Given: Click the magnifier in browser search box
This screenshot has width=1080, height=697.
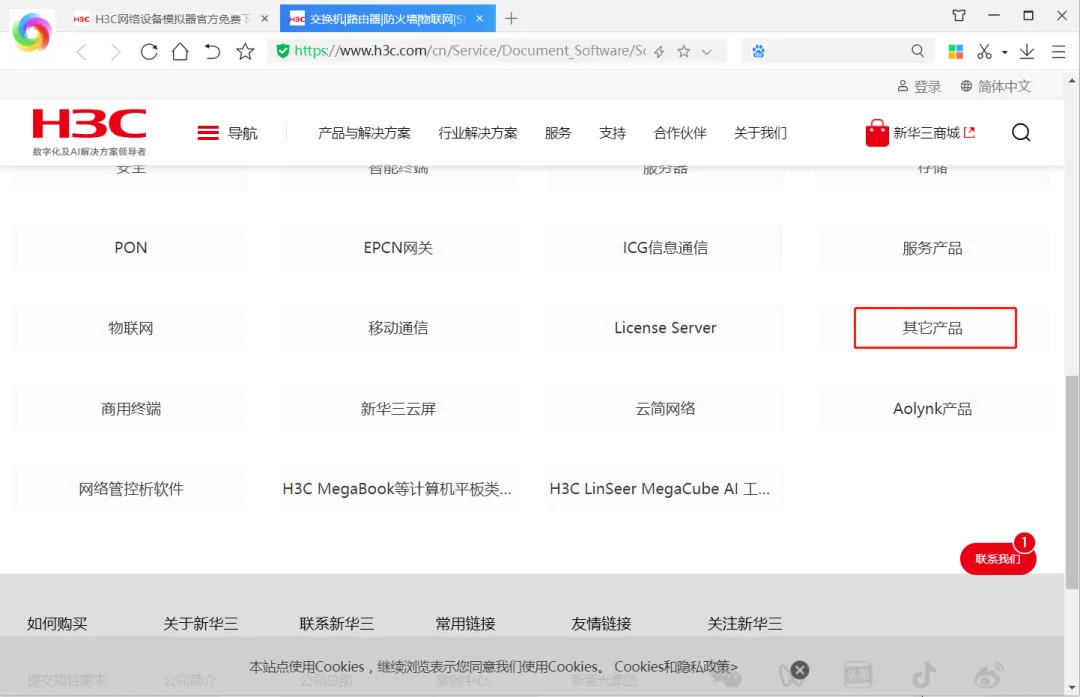Looking at the screenshot, I should point(917,51).
